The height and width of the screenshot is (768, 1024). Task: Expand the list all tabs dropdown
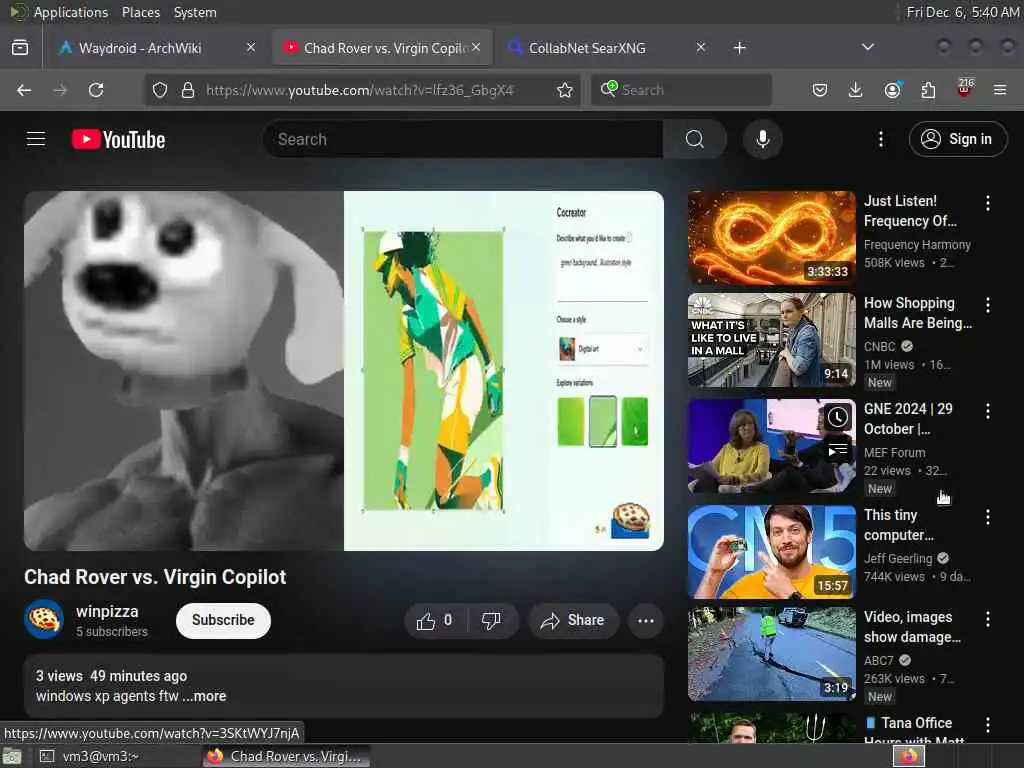coord(868,48)
